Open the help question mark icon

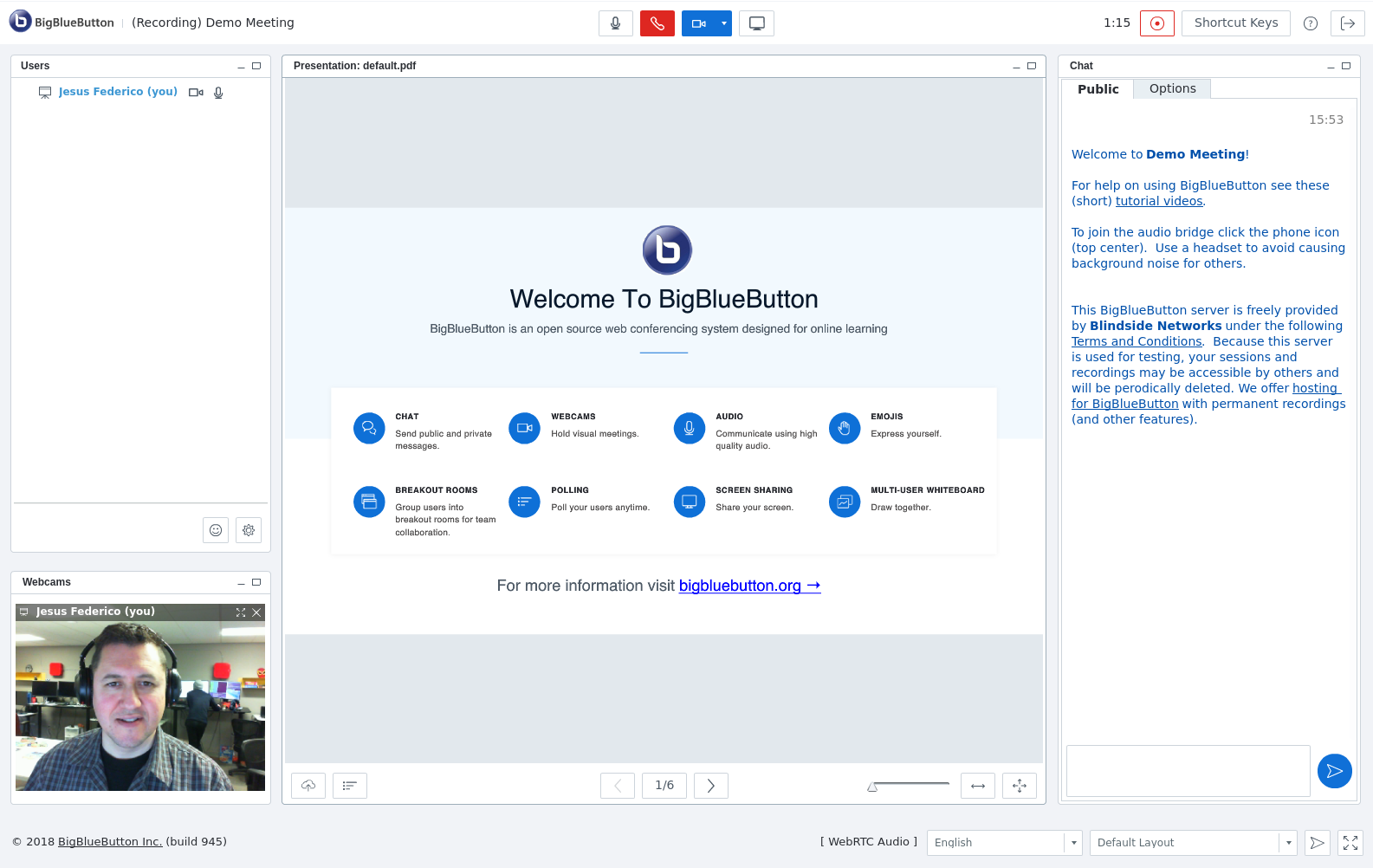click(x=1310, y=23)
